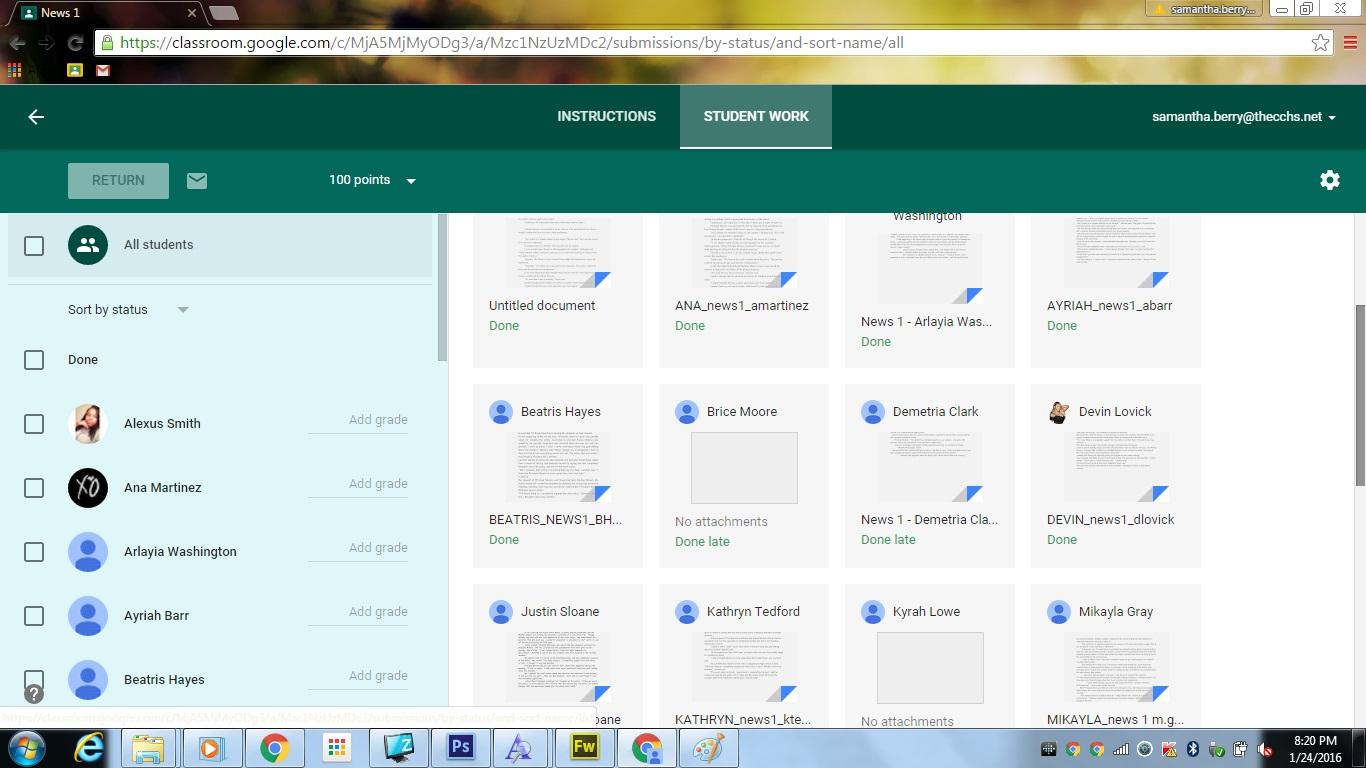The width and height of the screenshot is (1366, 768).
Task: Click Arlayia Washington's avatar in student list
Action: coord(88,552)
